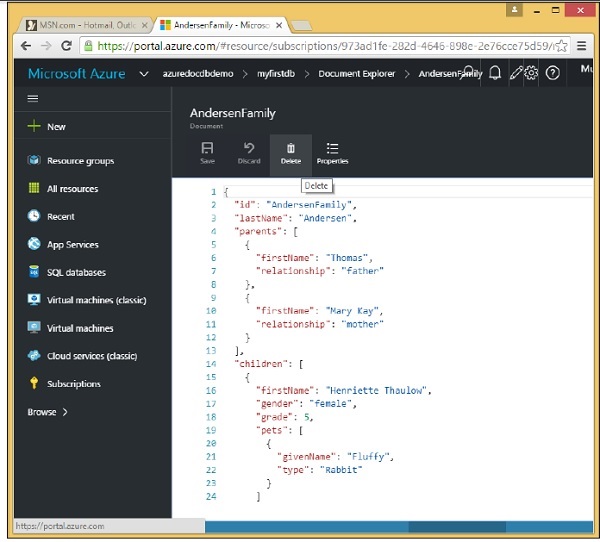Open SQL databases in sidebar
The height and width of the screenshot is (542, 600).
pos(76,273)
